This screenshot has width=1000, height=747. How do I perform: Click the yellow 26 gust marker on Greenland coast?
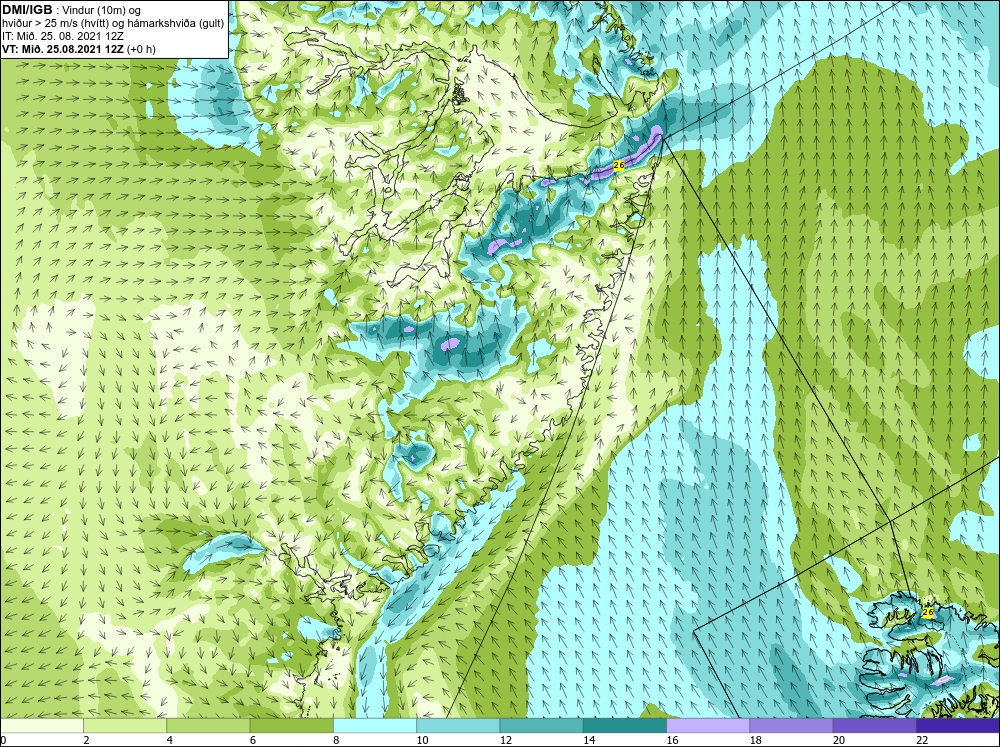618,165
